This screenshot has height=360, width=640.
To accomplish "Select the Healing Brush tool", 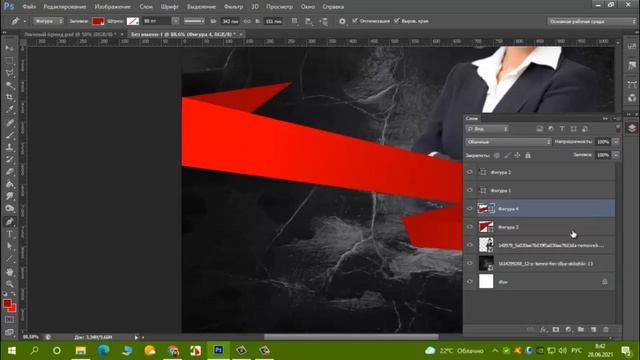I will pyautogui.click(x=9, y=123).
